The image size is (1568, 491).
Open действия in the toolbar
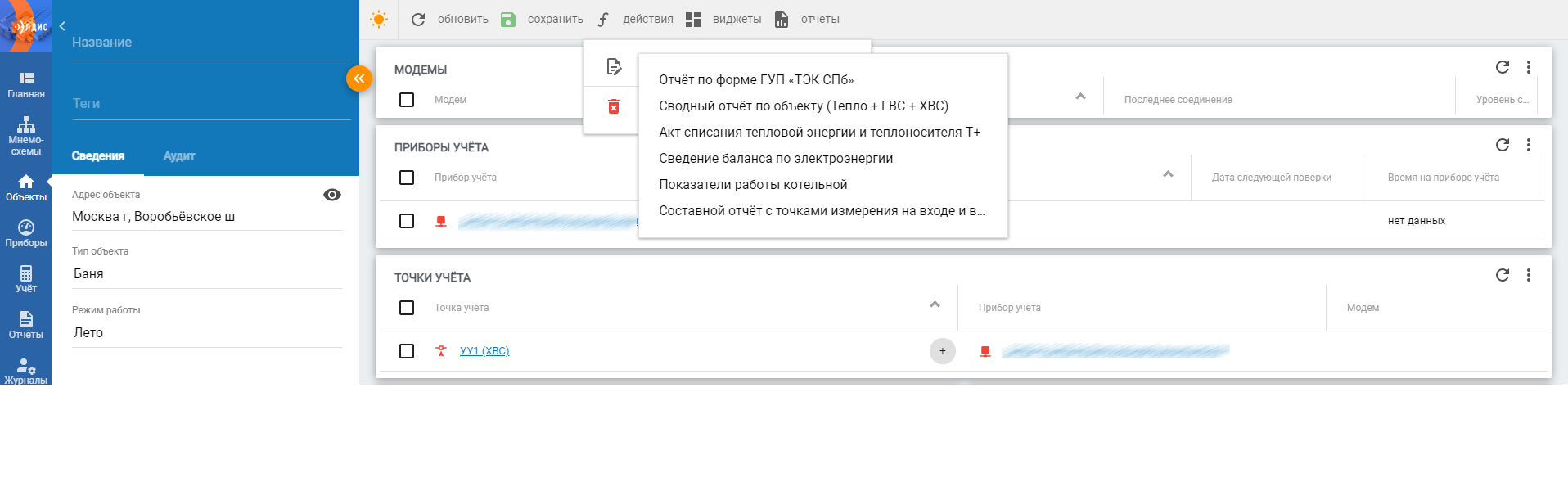(x=648, y=19)
